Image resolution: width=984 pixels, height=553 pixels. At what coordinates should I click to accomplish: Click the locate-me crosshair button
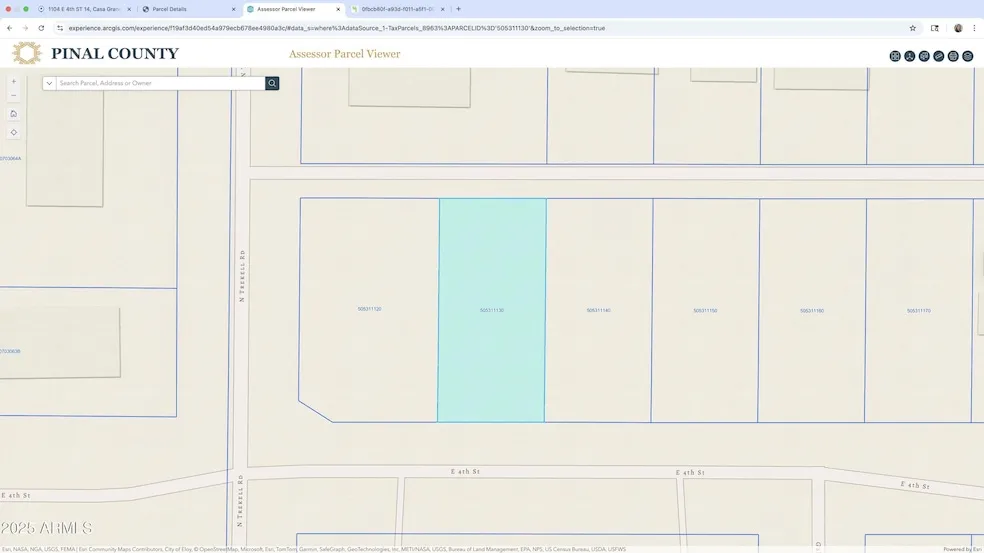click(13, 132)
